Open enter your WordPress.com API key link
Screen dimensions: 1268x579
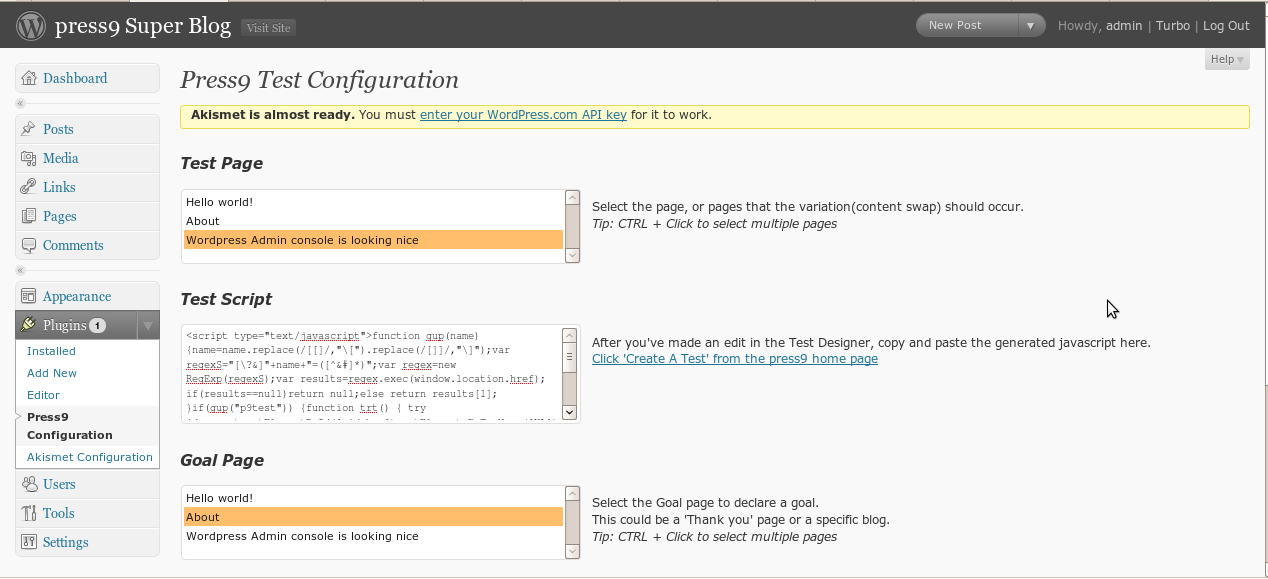[523, 115]
